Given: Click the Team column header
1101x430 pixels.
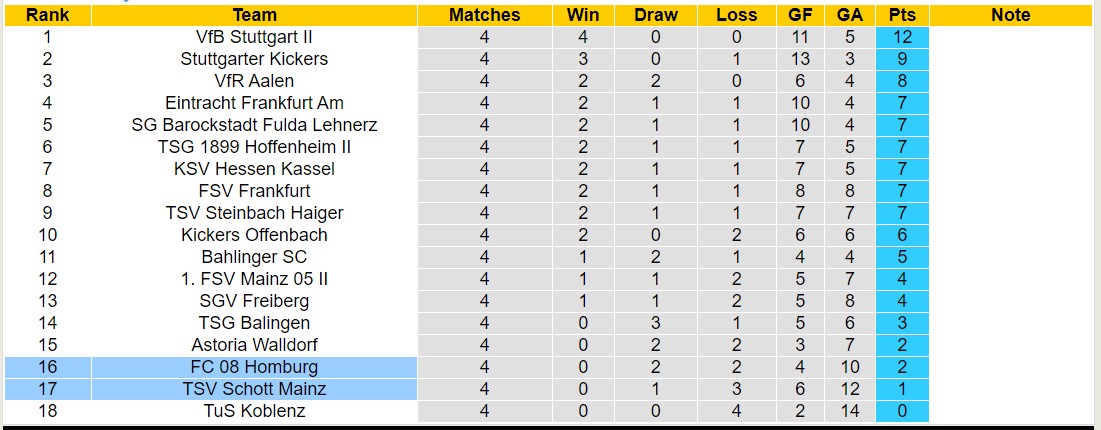Looking at the screenshot, I should click(254, 15).
